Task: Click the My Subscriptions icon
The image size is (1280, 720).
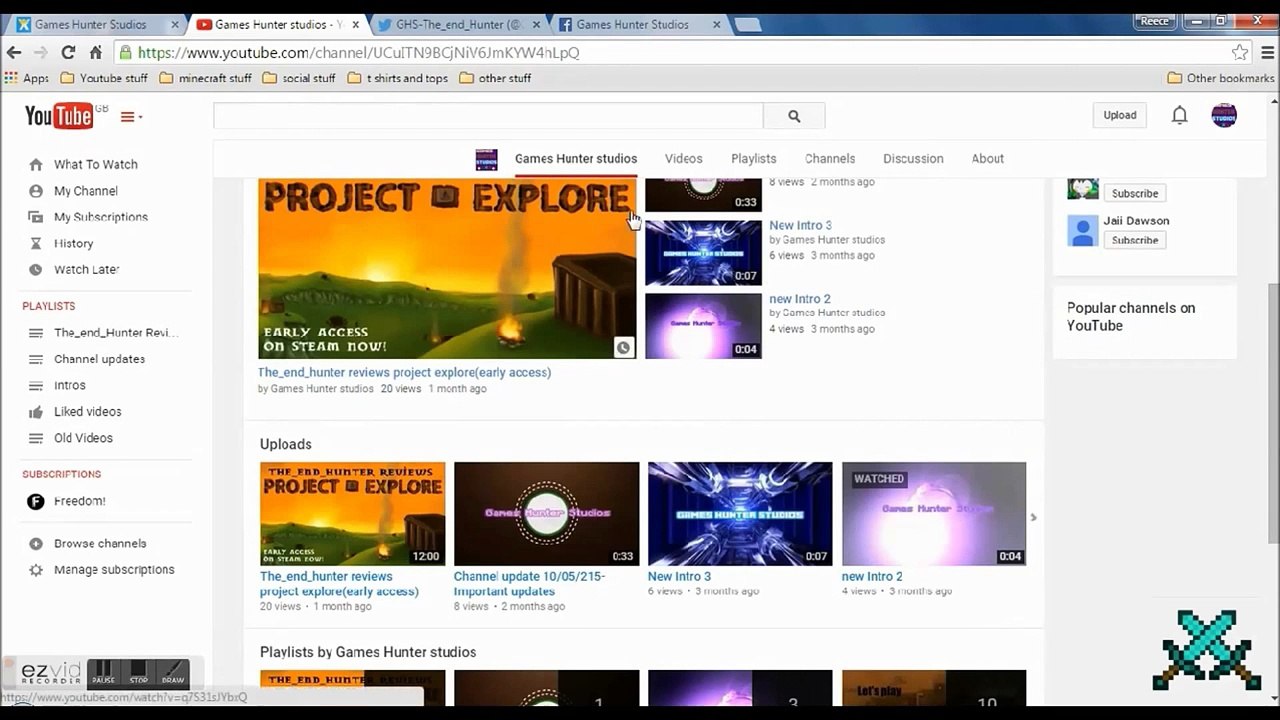Action: pyautogui.click(x=36, y=217)
